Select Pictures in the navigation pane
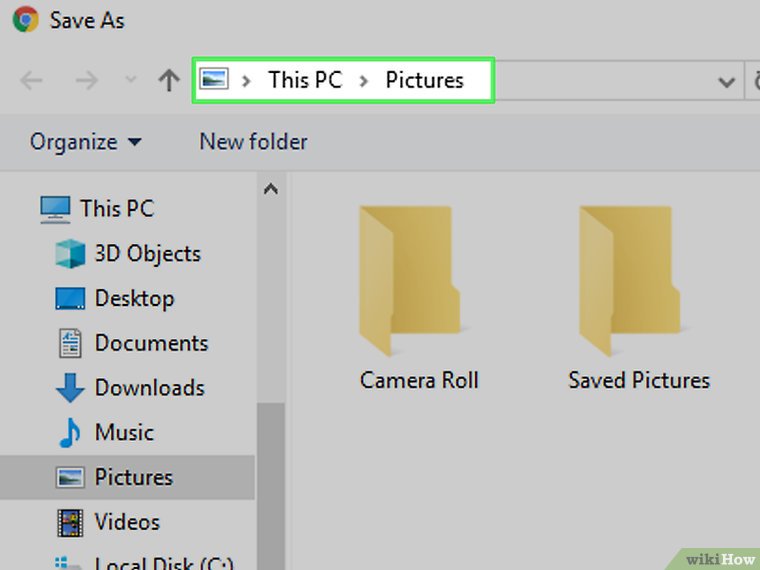760x570 pixels. [133, 477]
